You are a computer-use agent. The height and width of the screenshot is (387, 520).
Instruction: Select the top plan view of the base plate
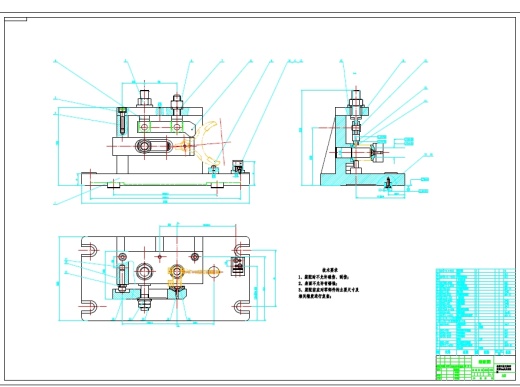point(166,279)
